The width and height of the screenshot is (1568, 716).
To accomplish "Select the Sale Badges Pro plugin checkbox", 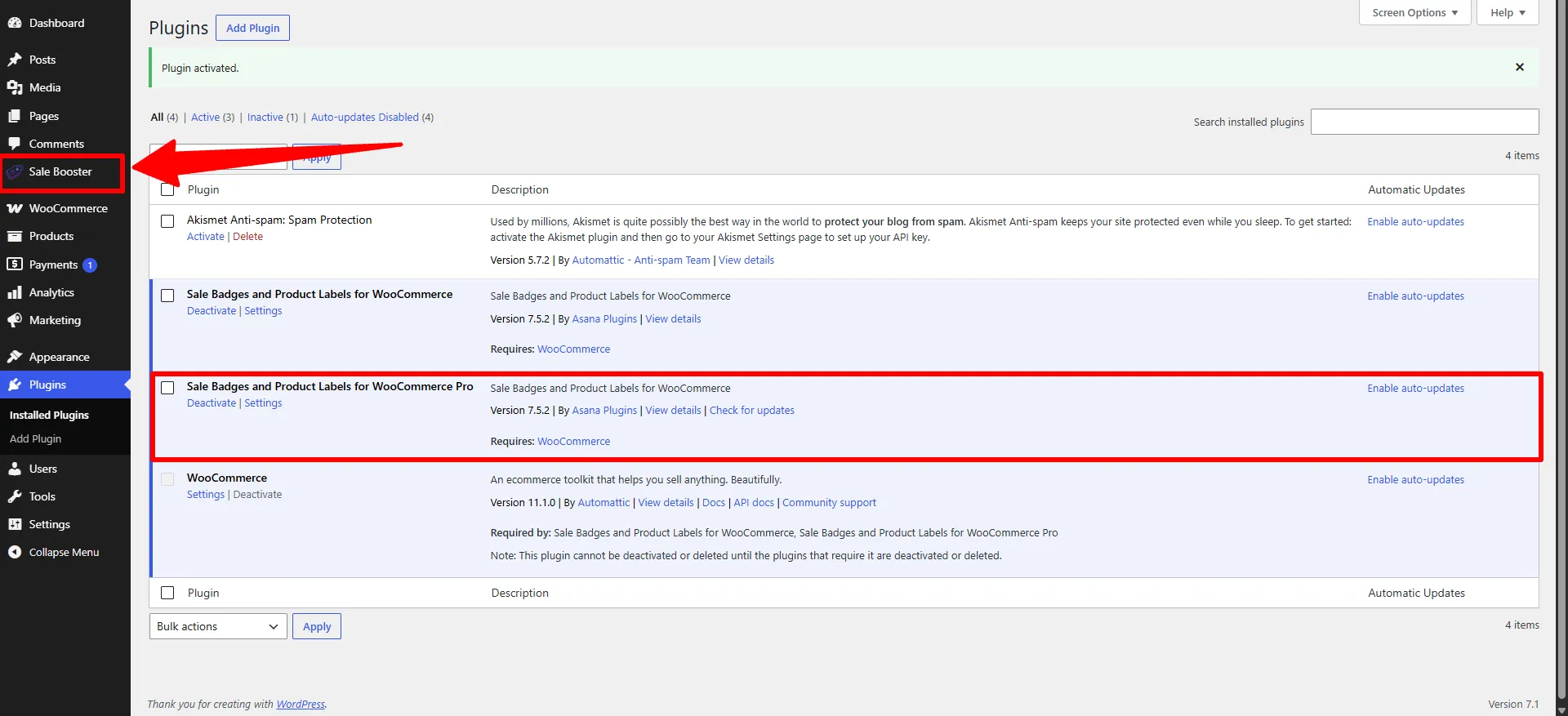I will (167, 388).
